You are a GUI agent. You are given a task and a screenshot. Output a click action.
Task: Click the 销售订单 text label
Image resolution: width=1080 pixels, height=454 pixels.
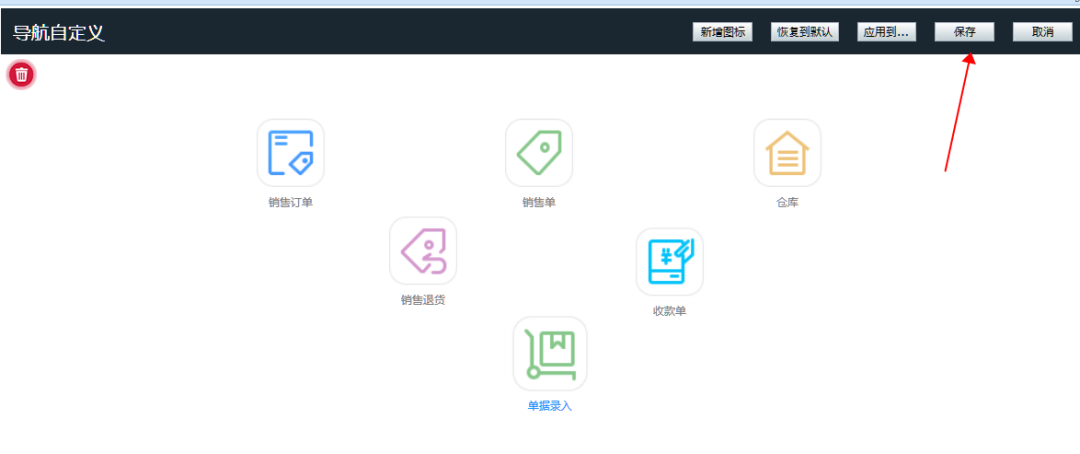(291, 203)
